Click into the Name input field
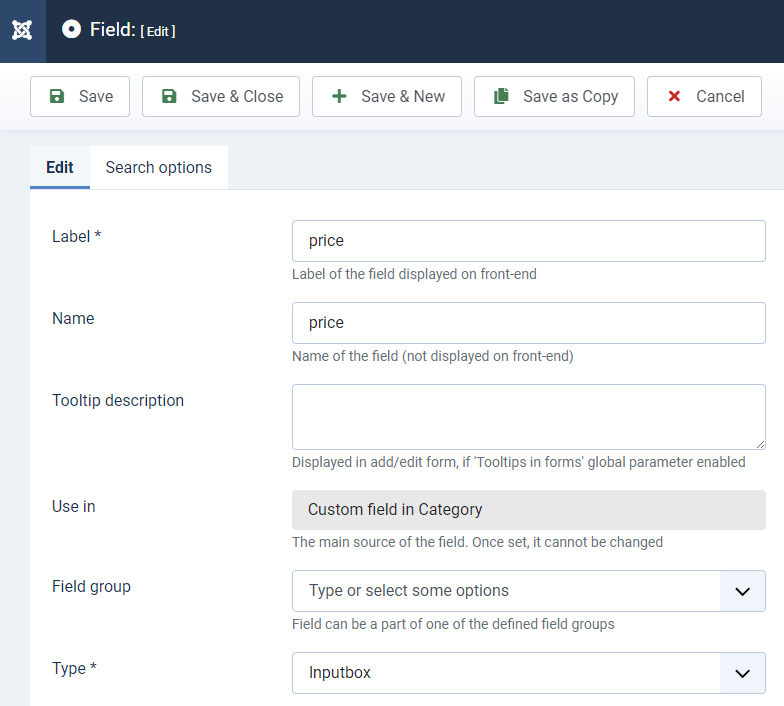This screenshot has height=706, width=784. coord(528,323)
